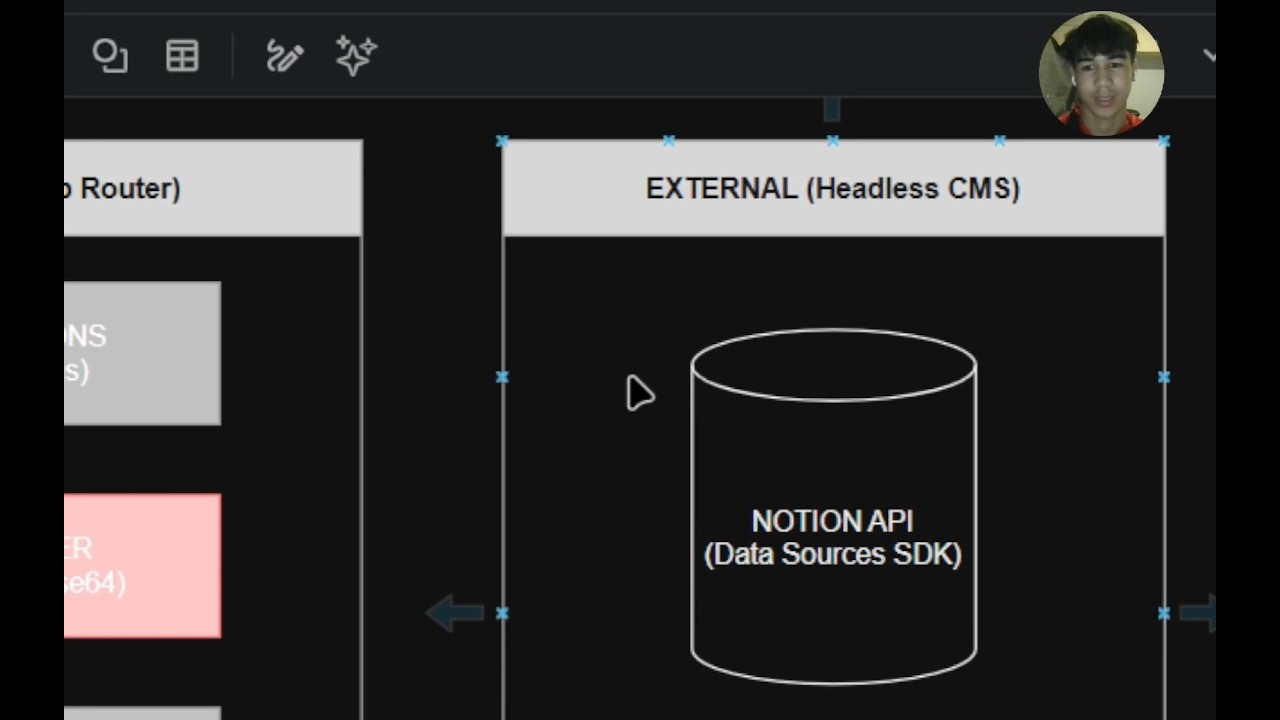Screen dimensions: 1280x720
Task: Click the "(Data Sources SDK)" label text
Action: click(833, 554)
